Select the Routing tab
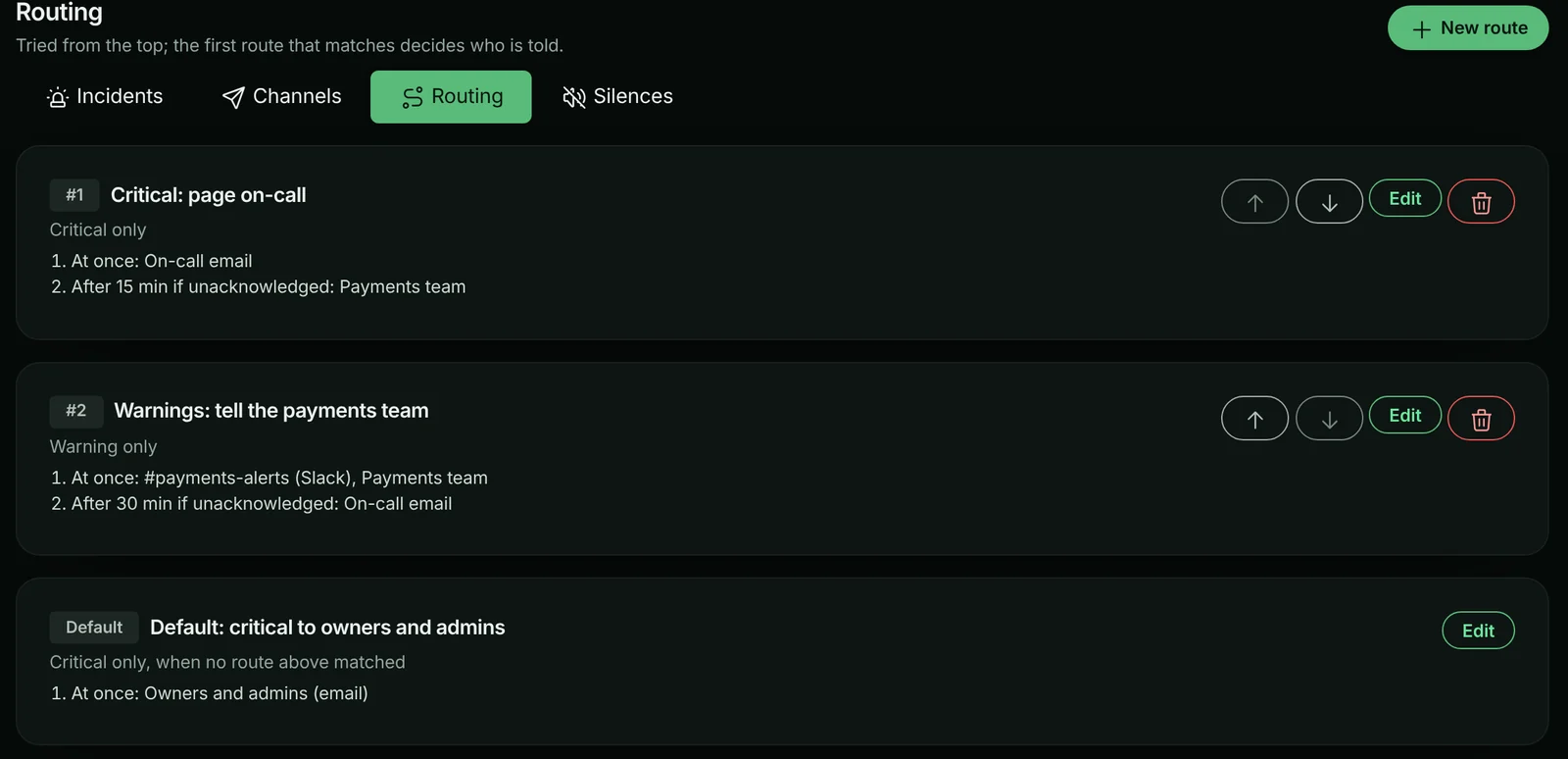This screenshot has width=1568, height=759. (451, 97)
